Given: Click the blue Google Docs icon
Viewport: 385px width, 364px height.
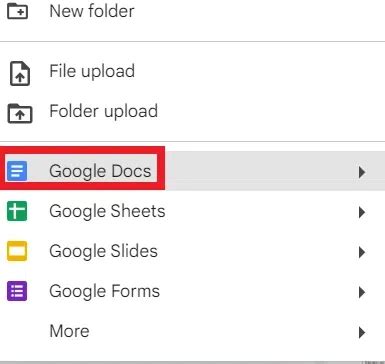Looking at the screenshot, I should [x=17, y=171].
